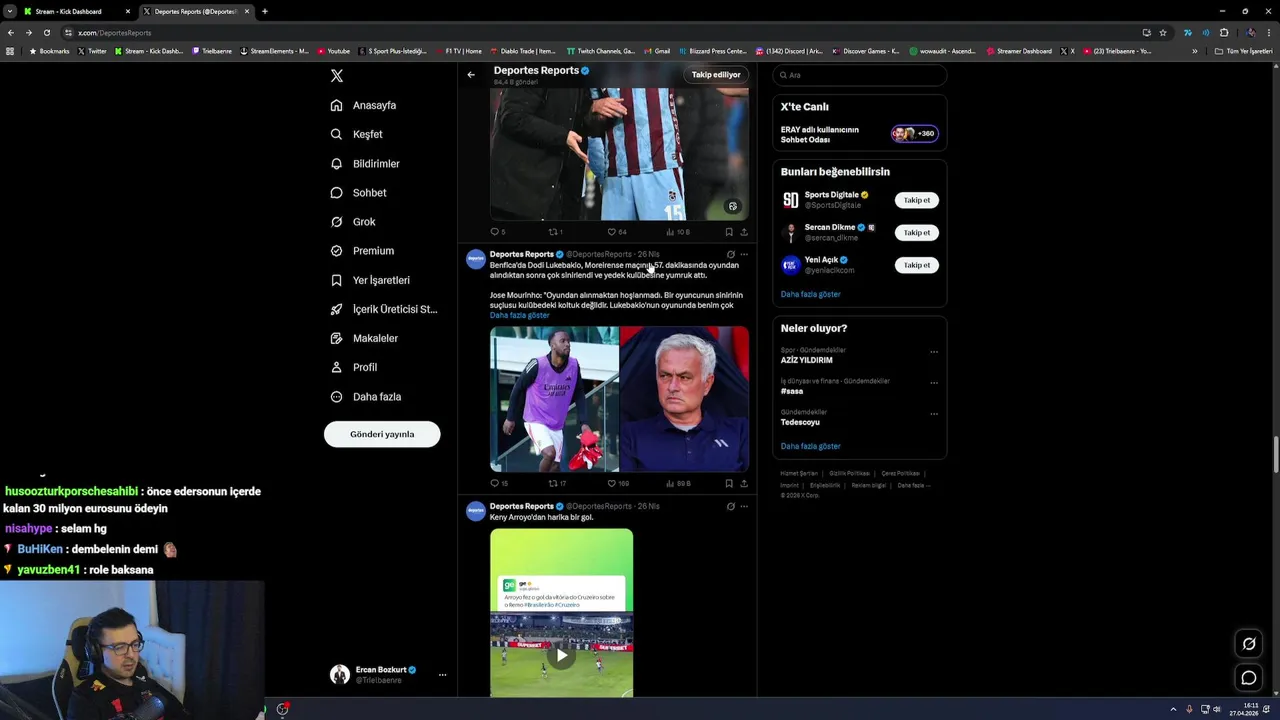Open more options for Tedescoyu trend
Image resolution: width=1280 pixels, height=720 pixels.
(934, 414)
